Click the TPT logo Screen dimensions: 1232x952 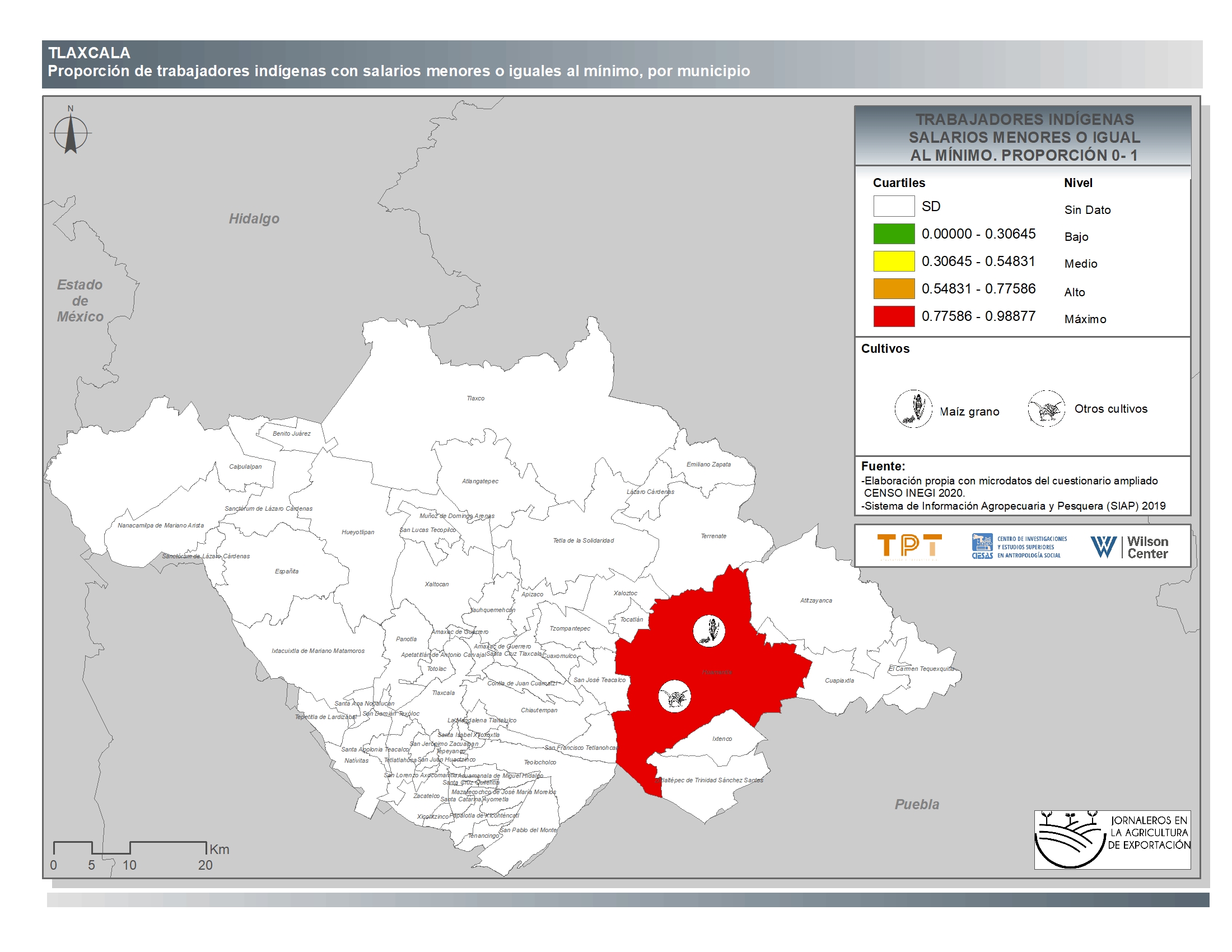[909, 546]
